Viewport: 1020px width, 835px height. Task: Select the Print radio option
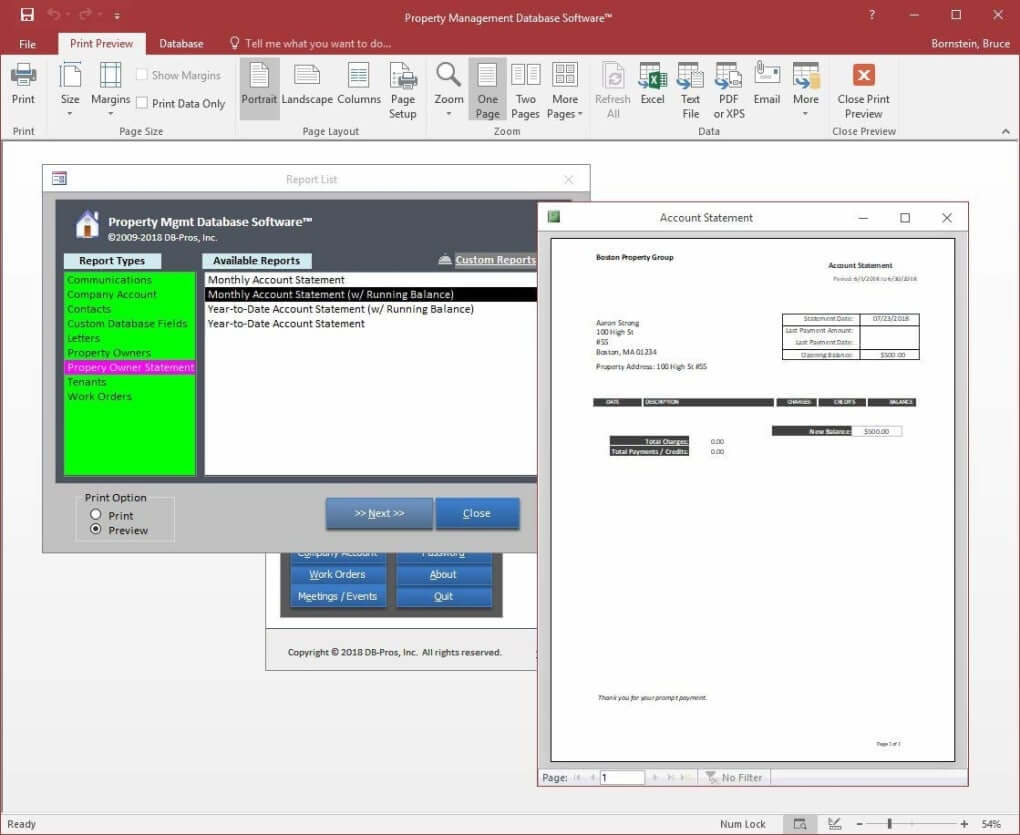coord(96,515)
